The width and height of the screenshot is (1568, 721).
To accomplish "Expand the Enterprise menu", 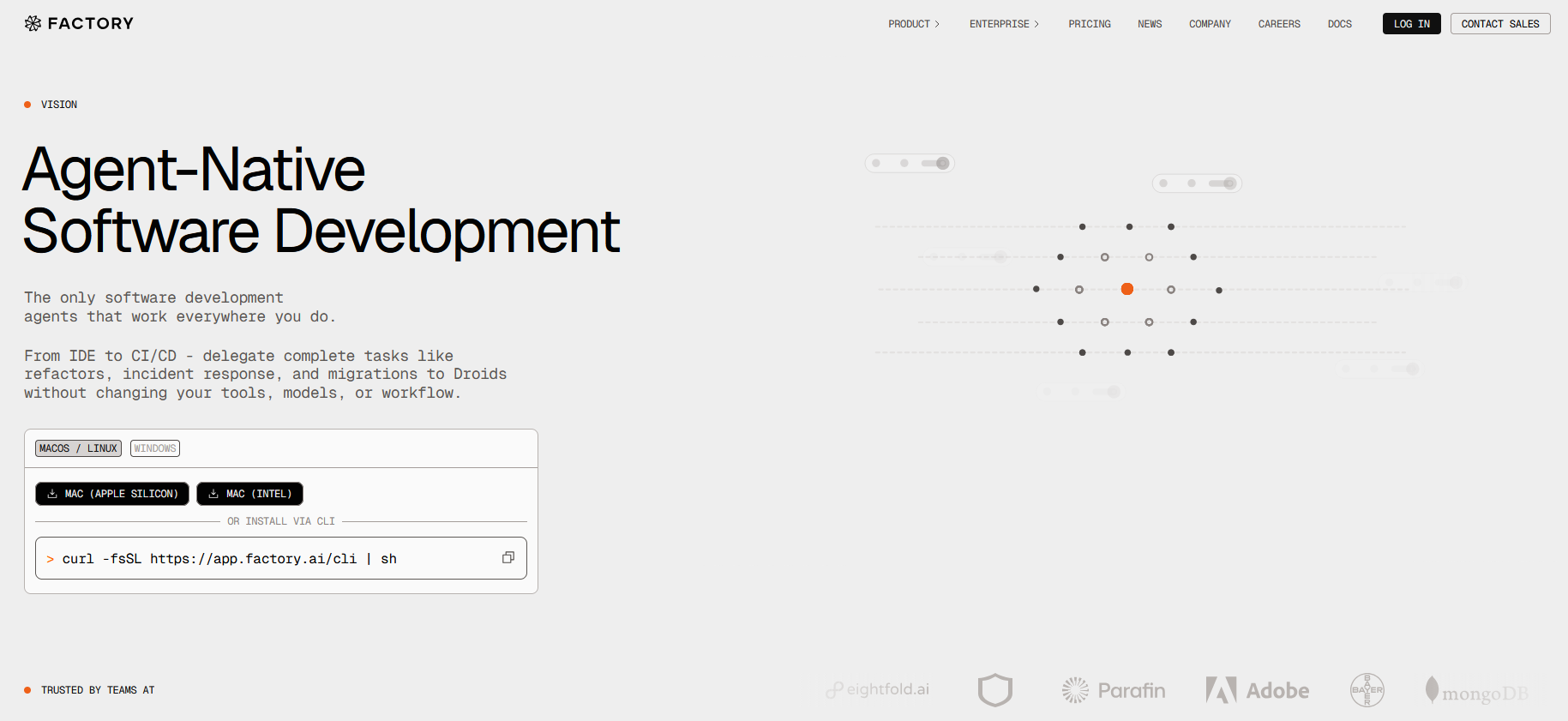I will tap(1003, 24).
